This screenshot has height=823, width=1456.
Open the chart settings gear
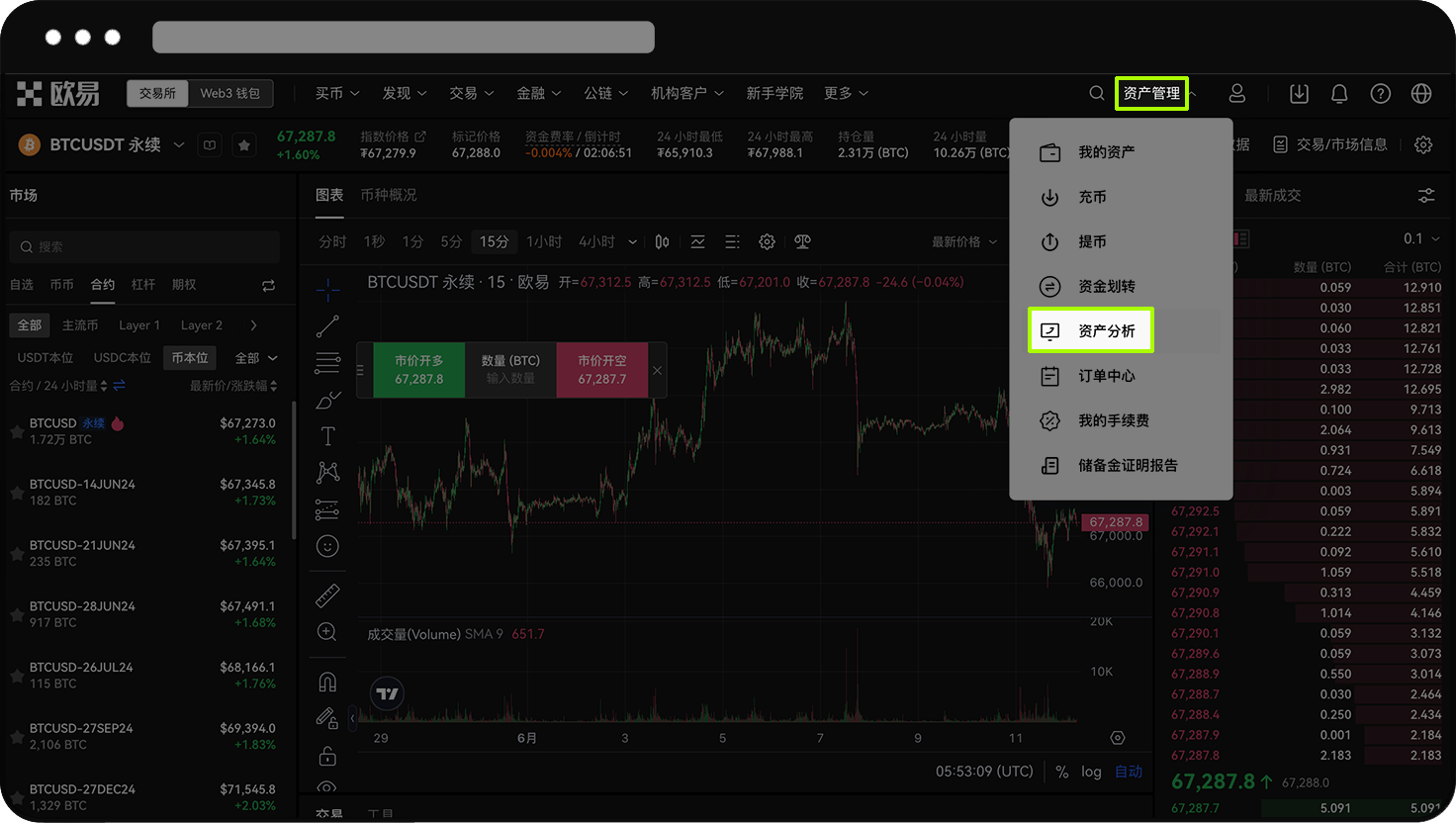[x=767, y=240]
